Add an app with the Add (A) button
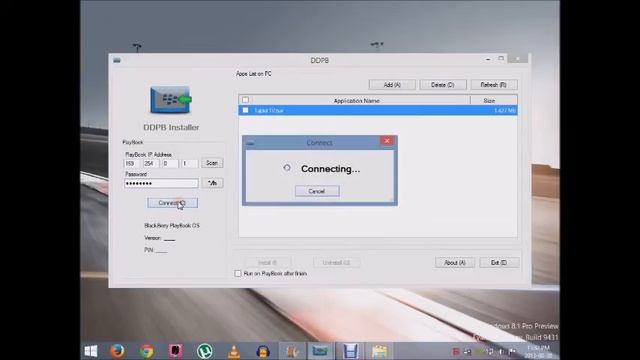Viewport: 640px width, 360px height. 392,84
